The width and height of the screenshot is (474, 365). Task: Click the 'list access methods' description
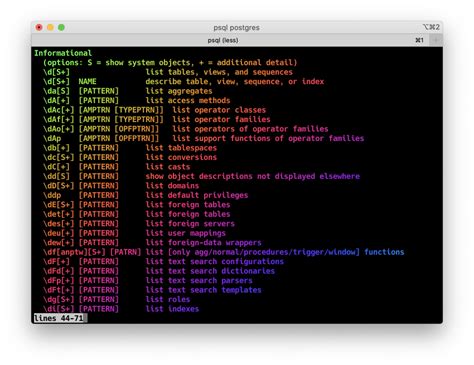pyautogui.click(x=188, y=100)
